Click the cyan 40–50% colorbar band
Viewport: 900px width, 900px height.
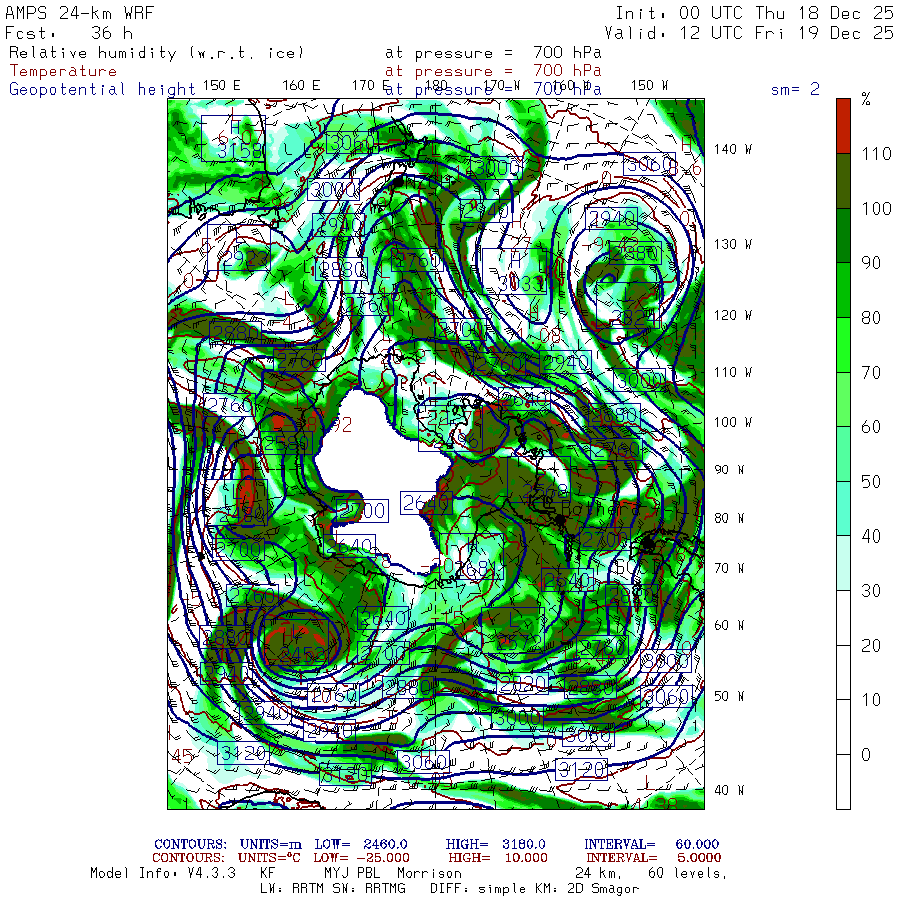tap(843, 508)
